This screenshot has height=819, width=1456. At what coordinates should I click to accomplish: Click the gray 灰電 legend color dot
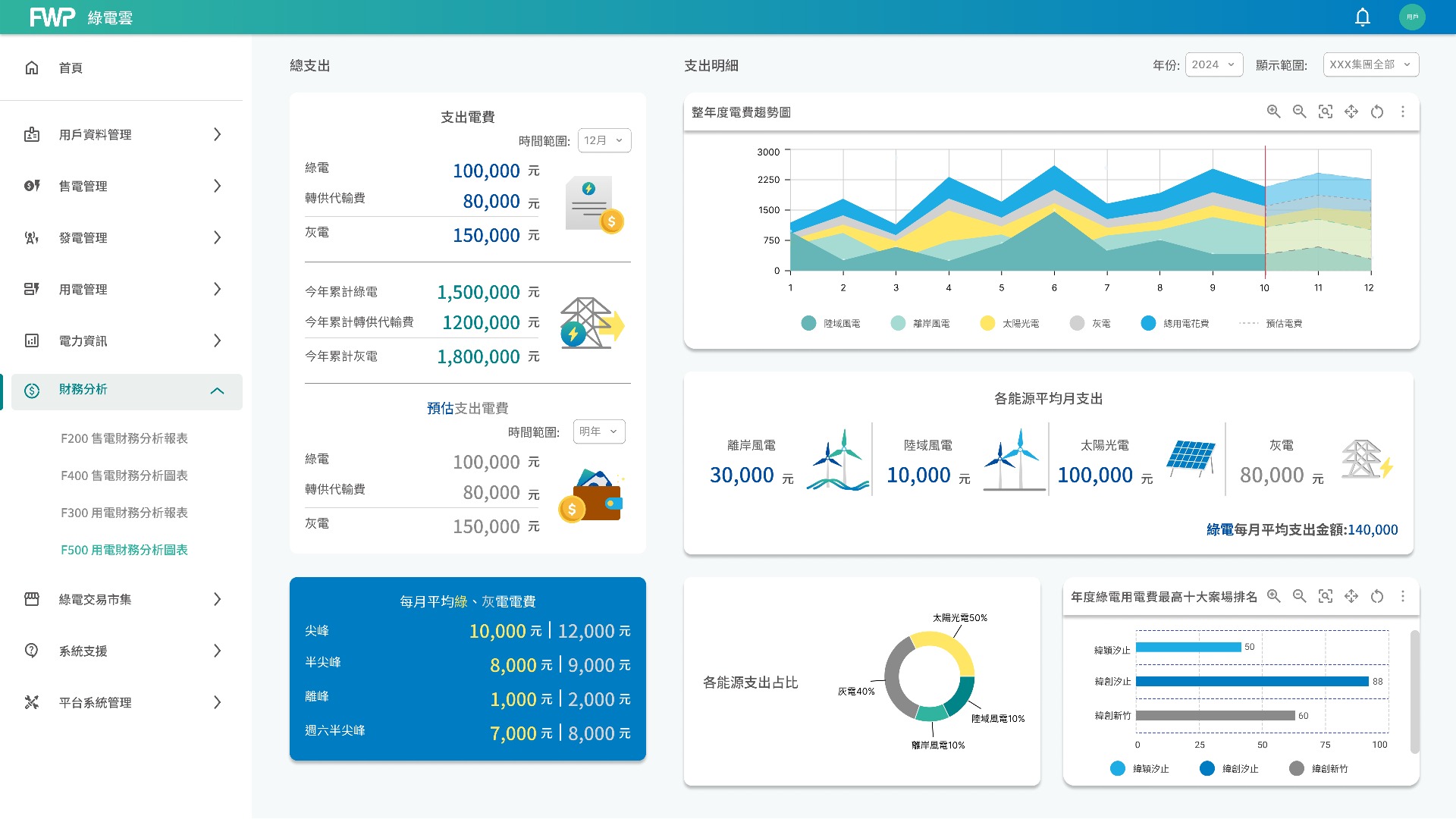pos(1077,324)
